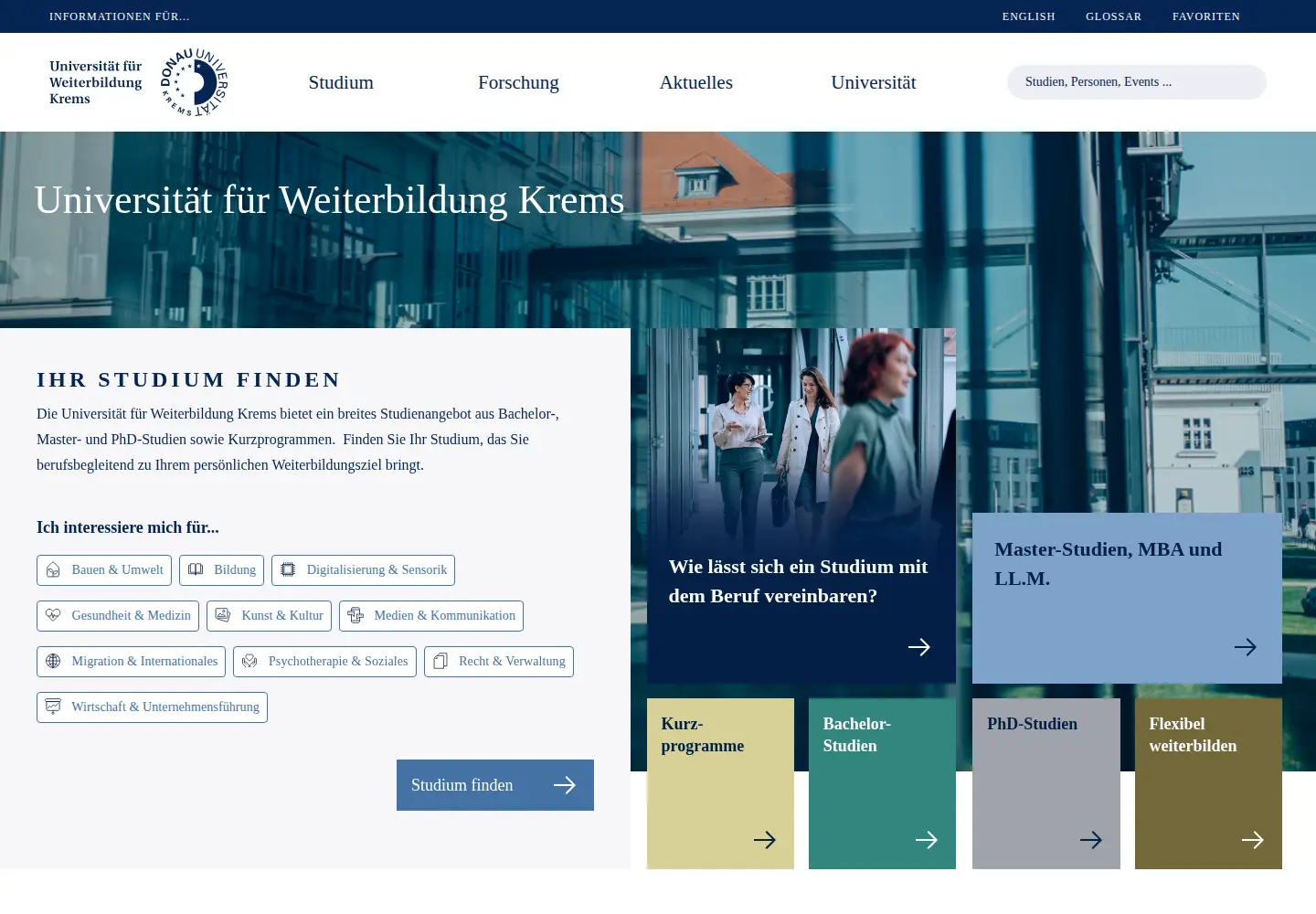
Task: Click the Ich interessiere mich für... label
Action: [128, 527]
